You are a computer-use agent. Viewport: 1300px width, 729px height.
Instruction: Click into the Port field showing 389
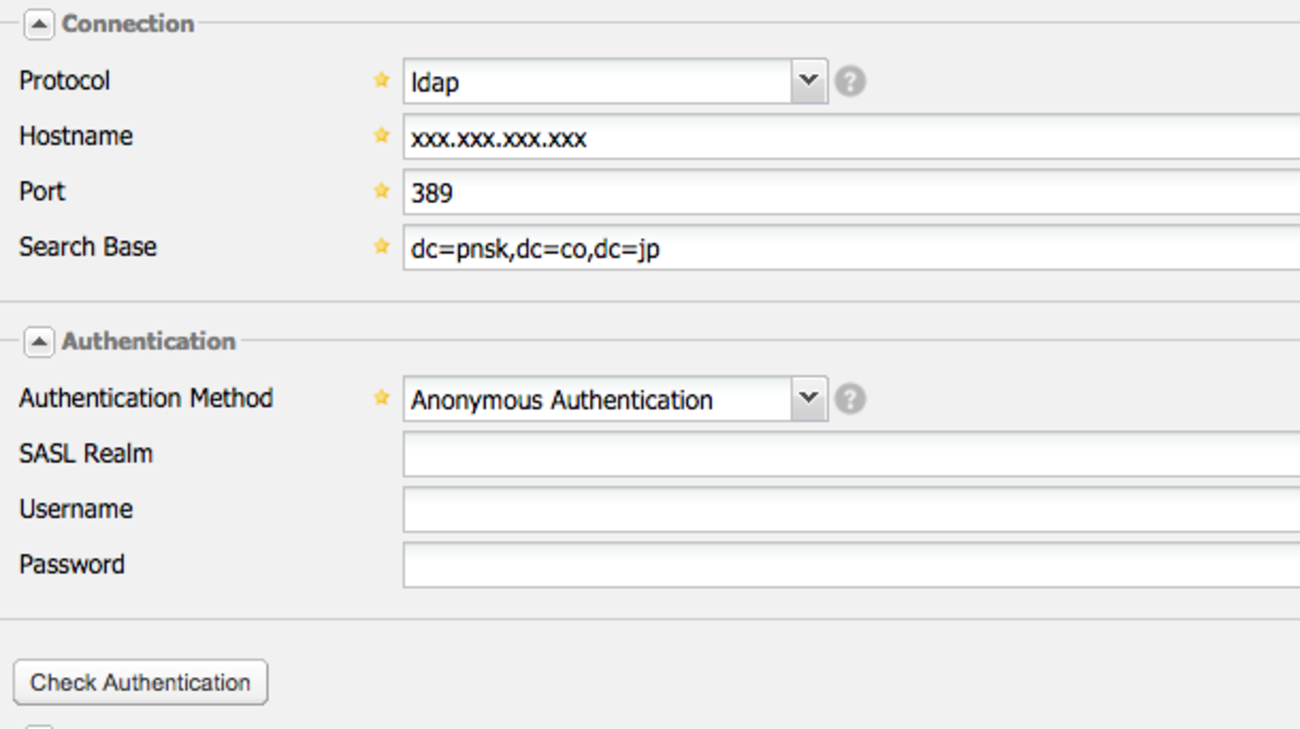pos(850,192)
